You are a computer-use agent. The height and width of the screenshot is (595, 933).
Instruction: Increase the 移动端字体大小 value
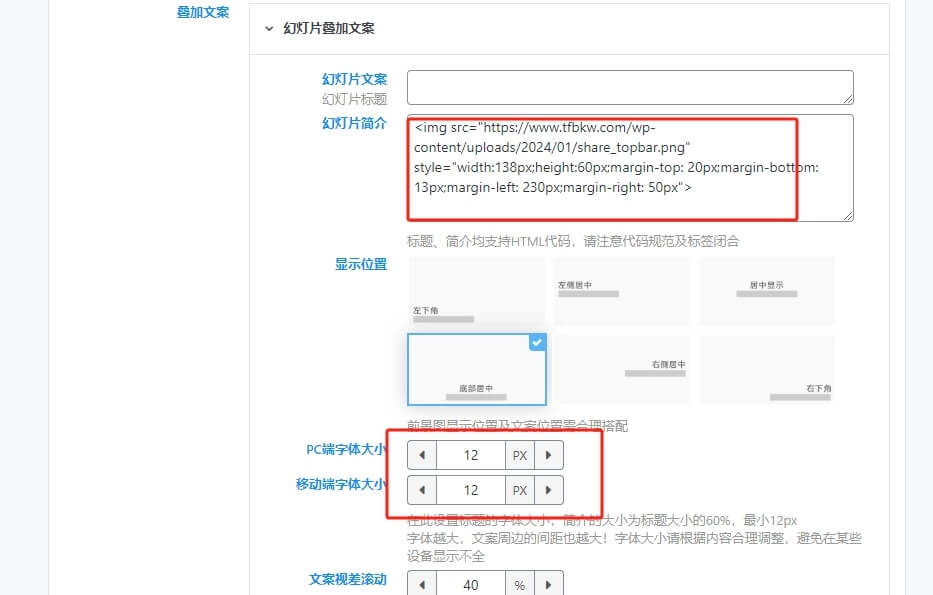(547, 490)
